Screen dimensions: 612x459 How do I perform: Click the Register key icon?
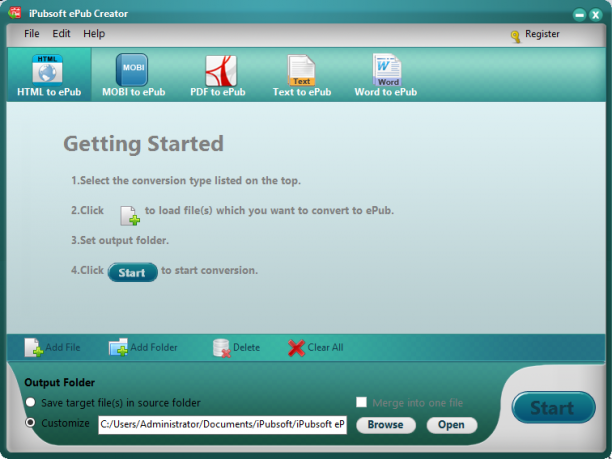[516, 37]
